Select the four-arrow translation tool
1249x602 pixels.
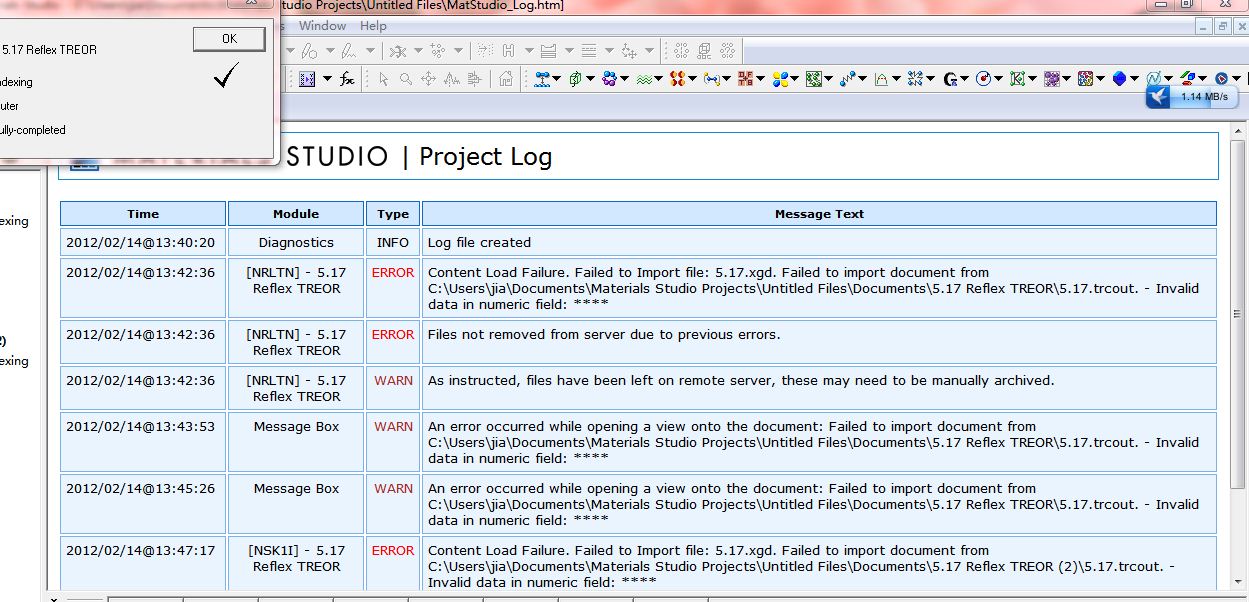click(428, 79)
